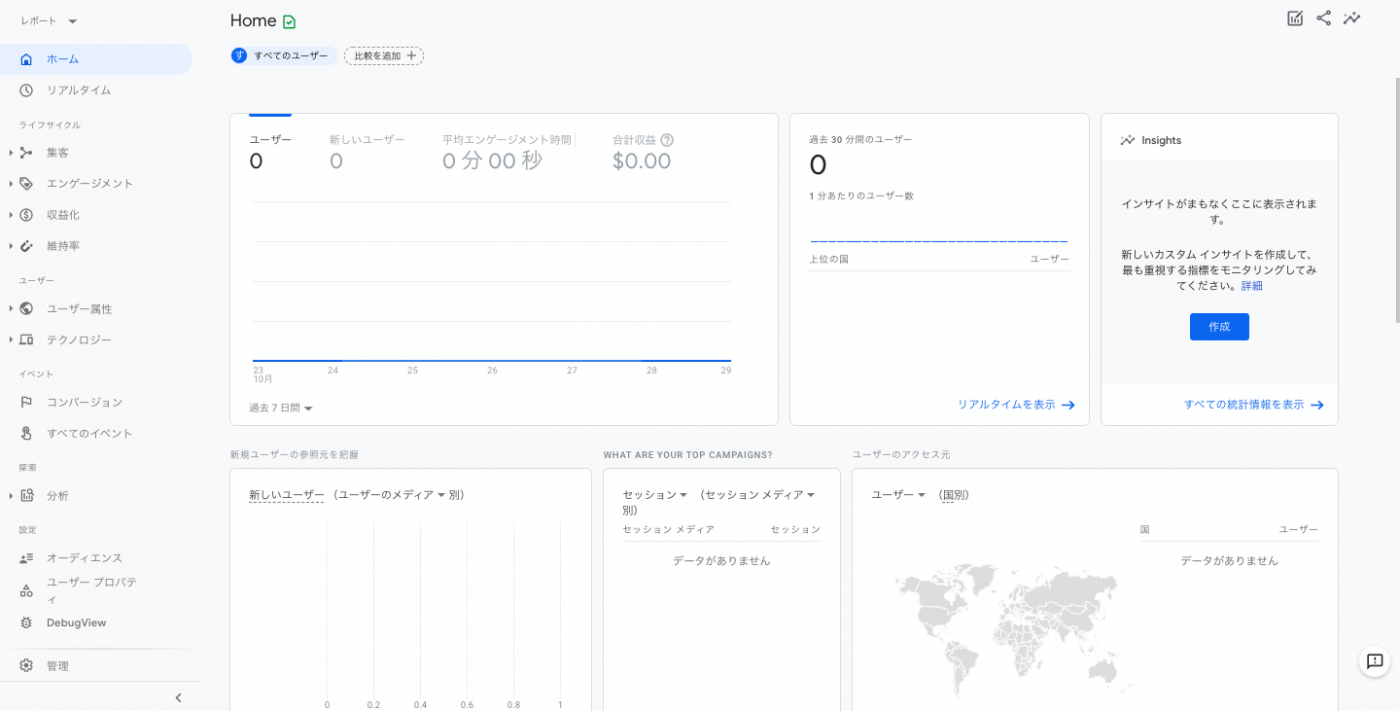Viewport: 1400px width, 711px height.
Task: Click the customize report icon
Action: coord(1295,18)
